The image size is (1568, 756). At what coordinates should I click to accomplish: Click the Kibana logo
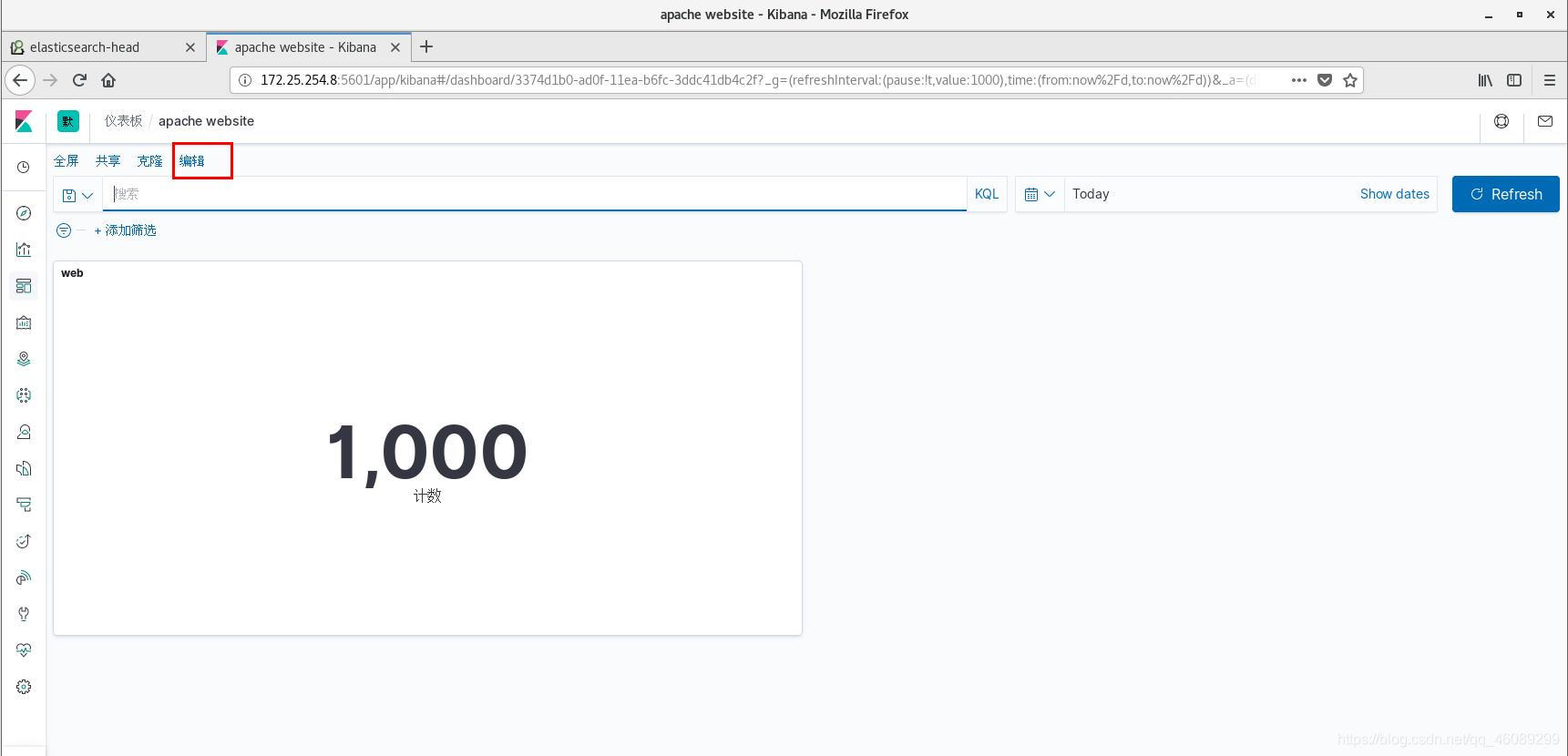[24, 121]
